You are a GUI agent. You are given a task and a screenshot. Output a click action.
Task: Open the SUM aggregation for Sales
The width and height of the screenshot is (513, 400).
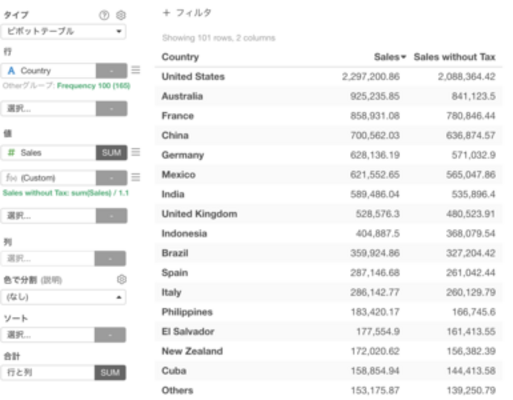(x=111, y=153)
